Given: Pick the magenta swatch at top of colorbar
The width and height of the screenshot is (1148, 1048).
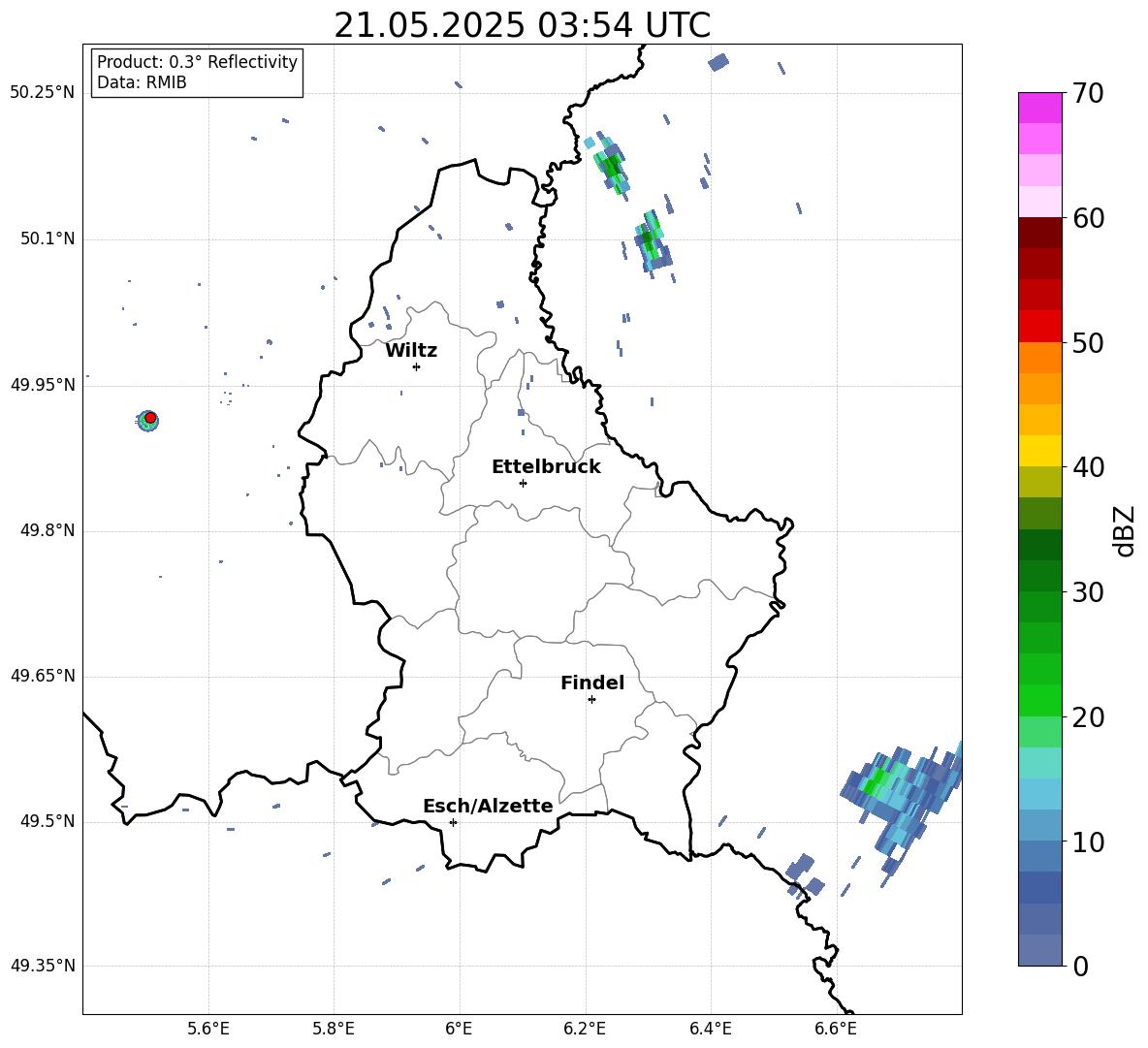Looking at the screenshot, I should 1039,108.
